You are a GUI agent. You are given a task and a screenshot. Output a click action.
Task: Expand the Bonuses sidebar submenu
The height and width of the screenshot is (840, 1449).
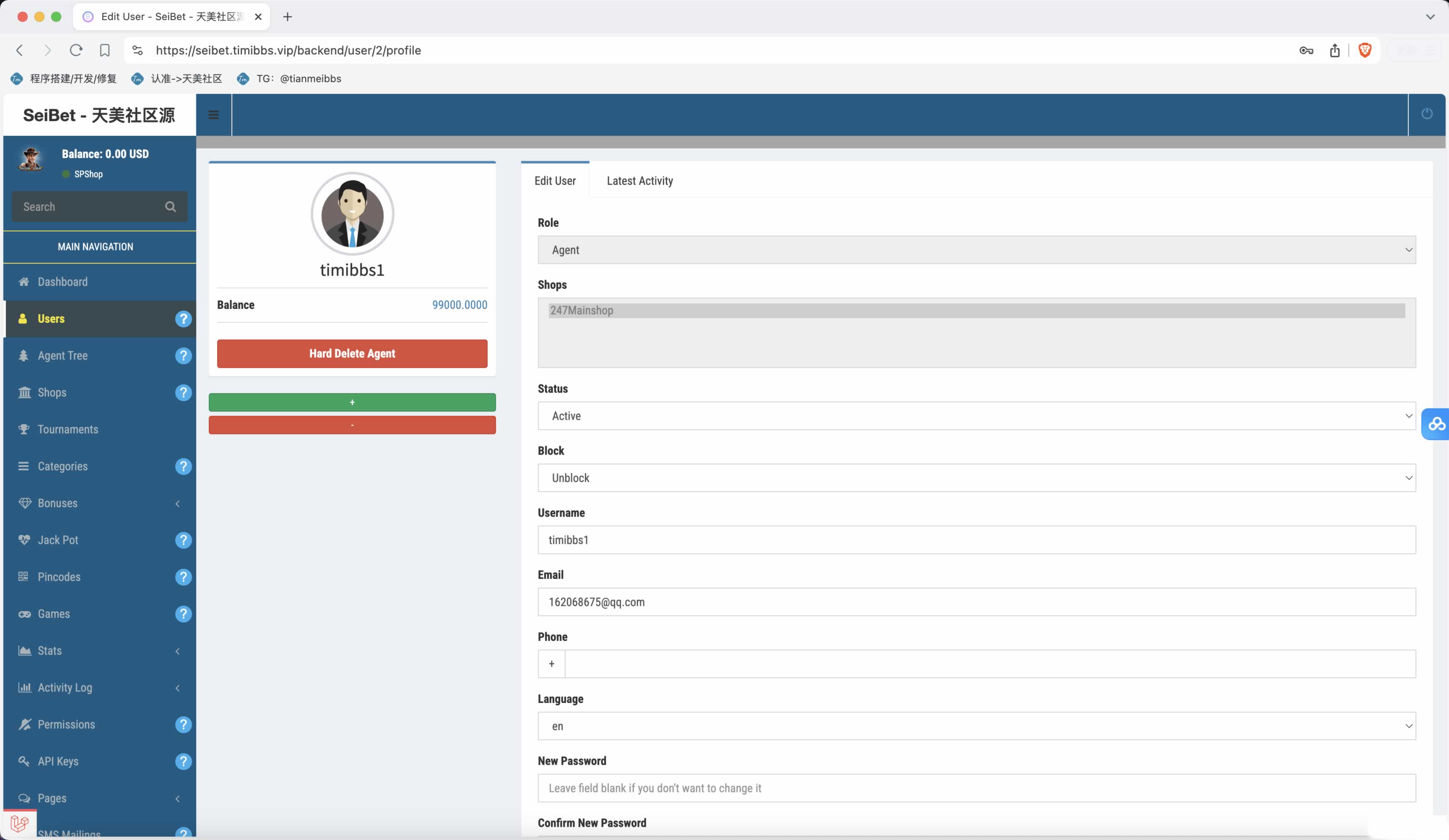coord(99,504)
